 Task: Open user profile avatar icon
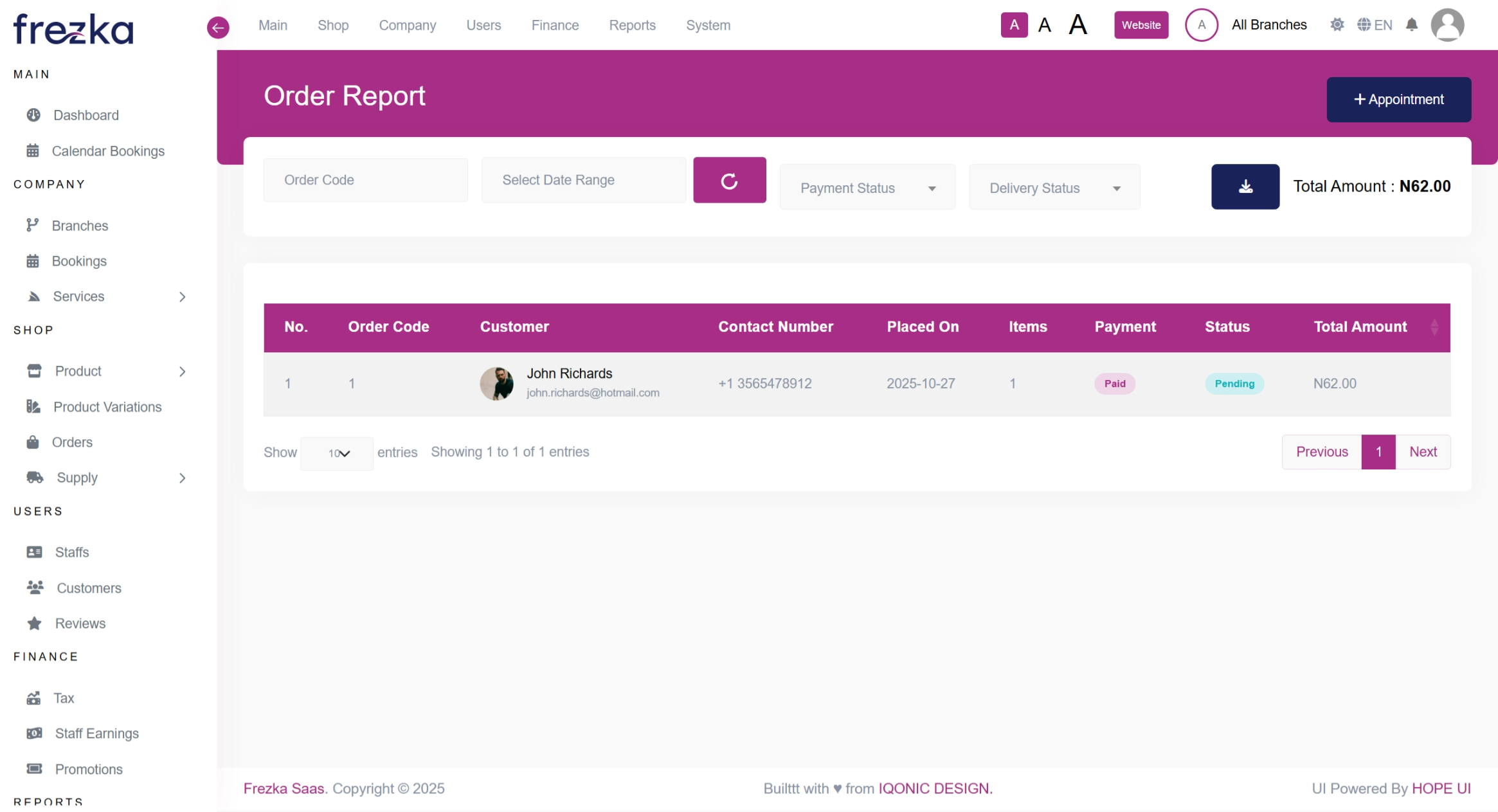[x=1447, y=25]
